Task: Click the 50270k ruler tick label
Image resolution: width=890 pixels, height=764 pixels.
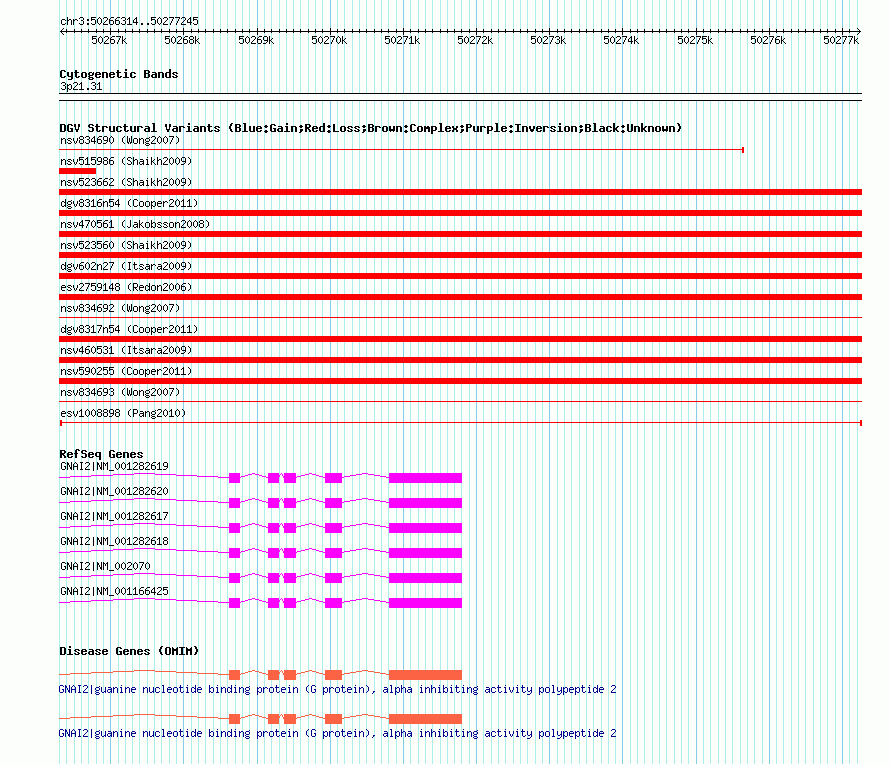Action: [329, 40]
